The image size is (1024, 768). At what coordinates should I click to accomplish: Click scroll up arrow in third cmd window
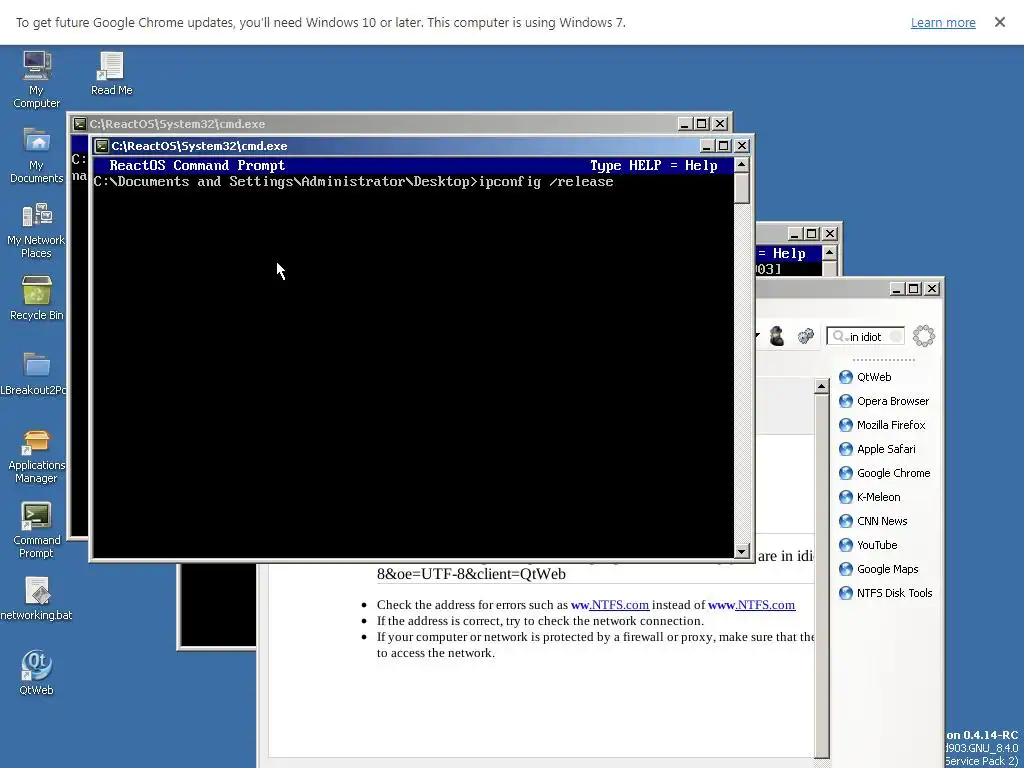point(829,253)
